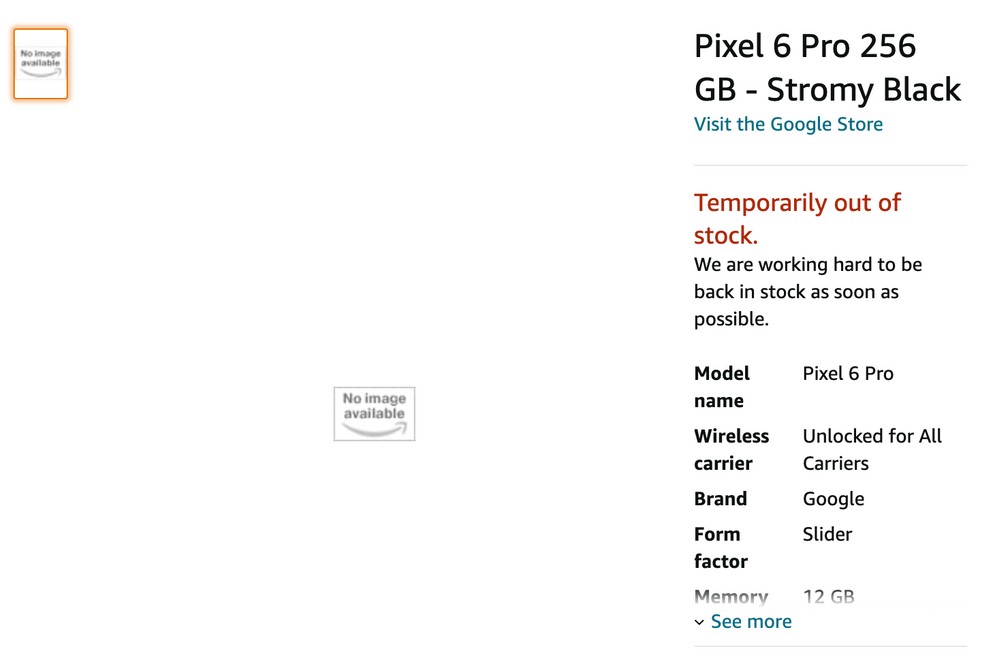Click the back in stock message text
This screenshot has width=1000, height=655.
808,291
